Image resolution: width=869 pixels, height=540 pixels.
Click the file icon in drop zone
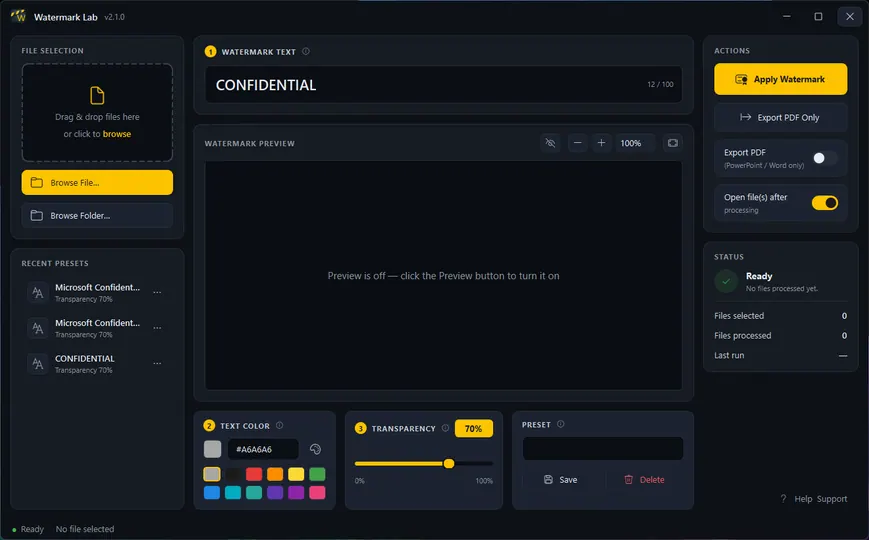(x=97, y=95)
